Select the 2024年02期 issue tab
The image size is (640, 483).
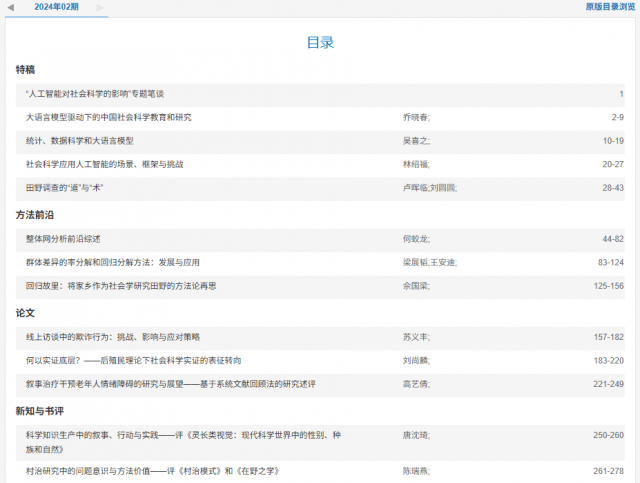tap(56, 7)
